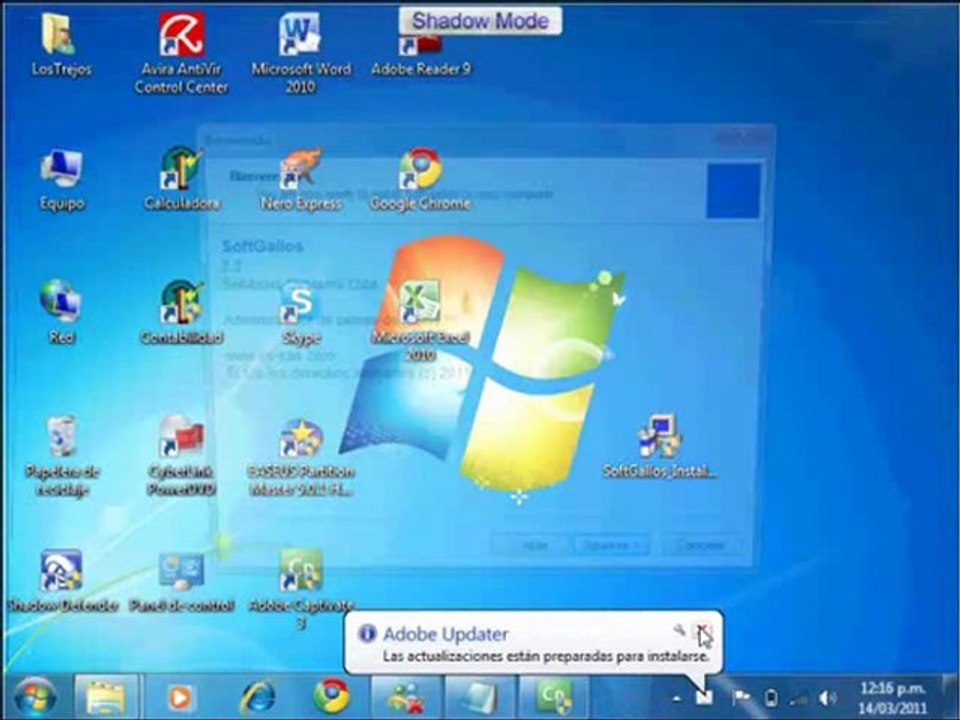The image size is (960, 720).
Task: Click the Adobe Updater balloon message
Action: tap(546, 656)
